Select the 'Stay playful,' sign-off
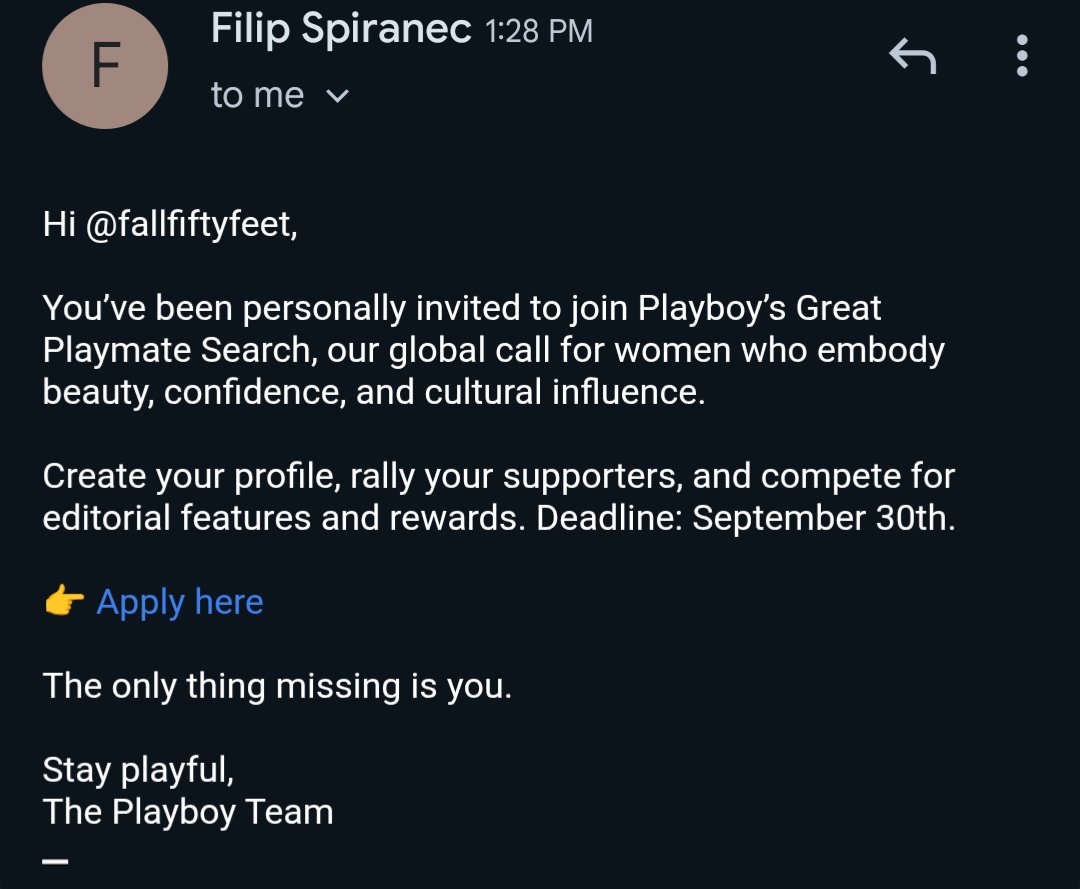This screenshot has height=889, width=1080. tap(138, 770)
